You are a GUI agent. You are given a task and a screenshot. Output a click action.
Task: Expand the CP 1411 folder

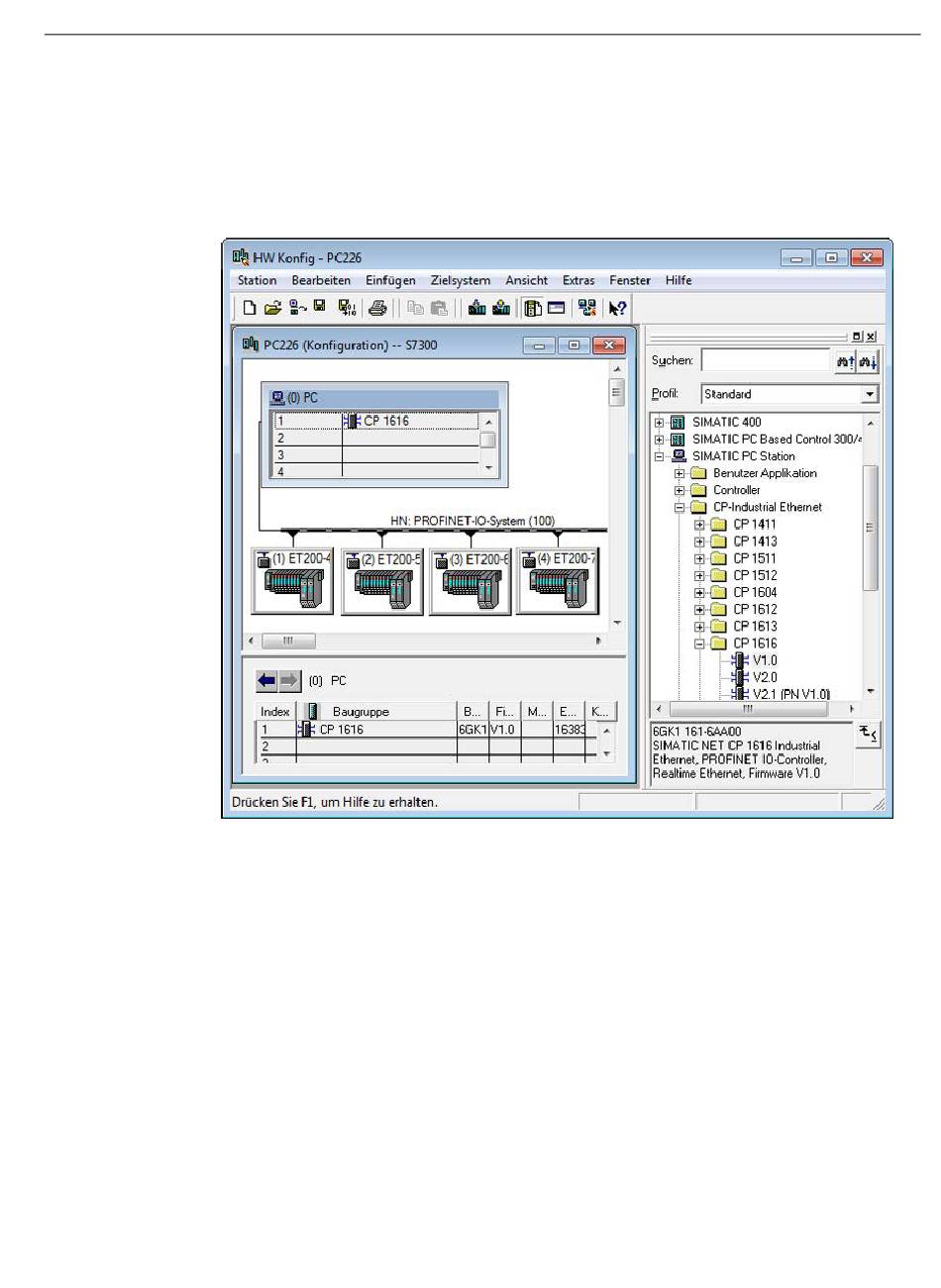699,525
